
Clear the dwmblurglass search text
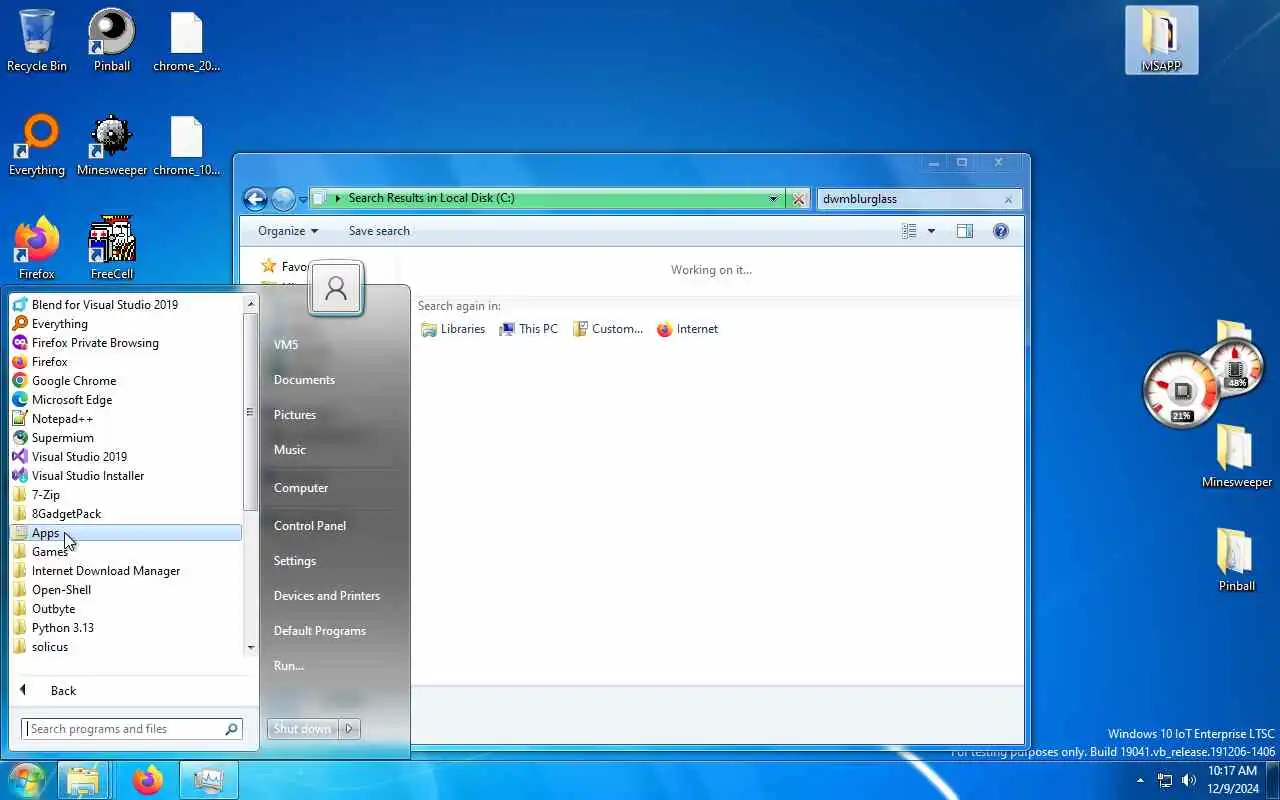(1008, 199)
